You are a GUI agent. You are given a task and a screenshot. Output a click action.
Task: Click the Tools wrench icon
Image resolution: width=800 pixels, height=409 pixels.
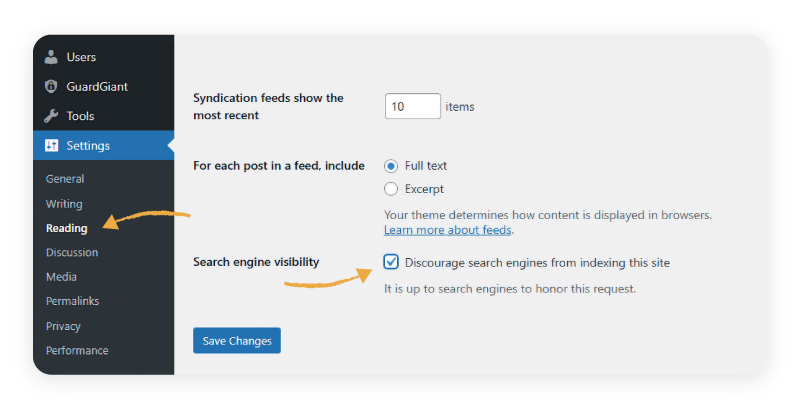tap(52, 116)
